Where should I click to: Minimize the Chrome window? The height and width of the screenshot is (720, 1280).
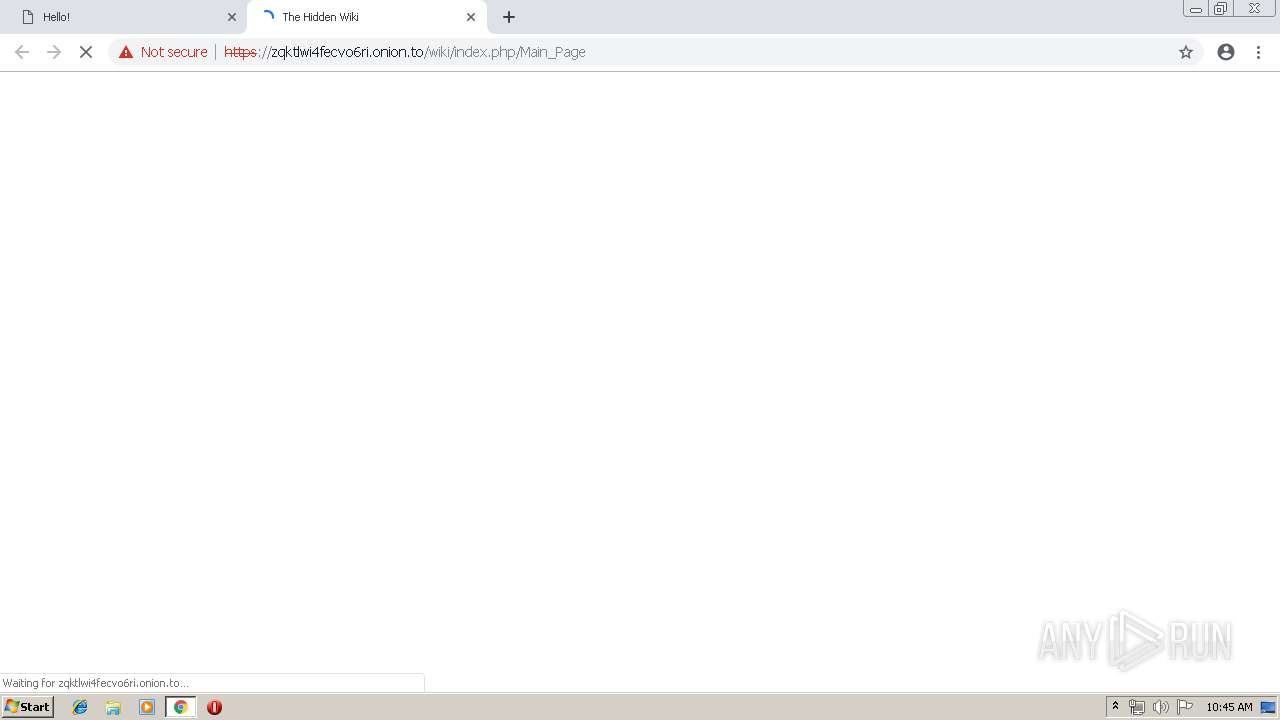tap(1196, 9)
